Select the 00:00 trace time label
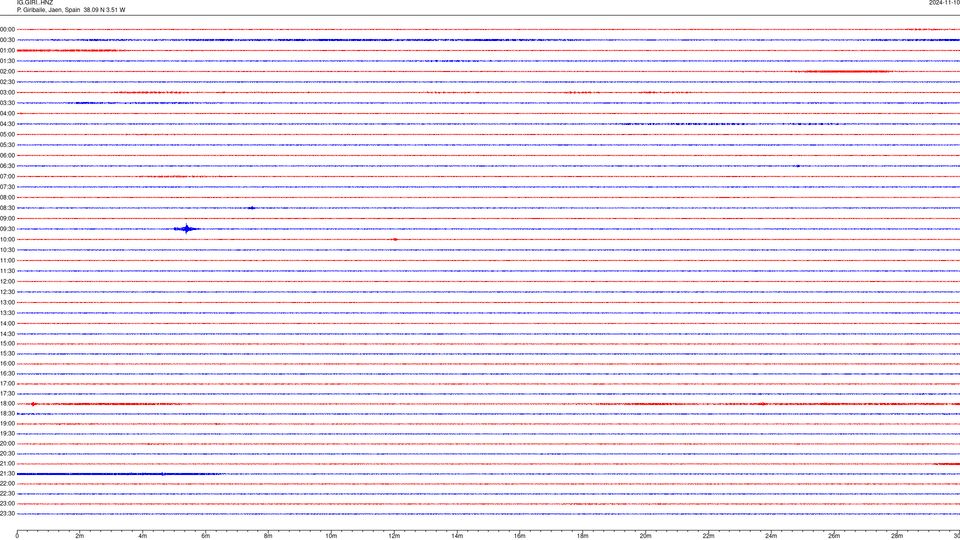 pos(7,29)
